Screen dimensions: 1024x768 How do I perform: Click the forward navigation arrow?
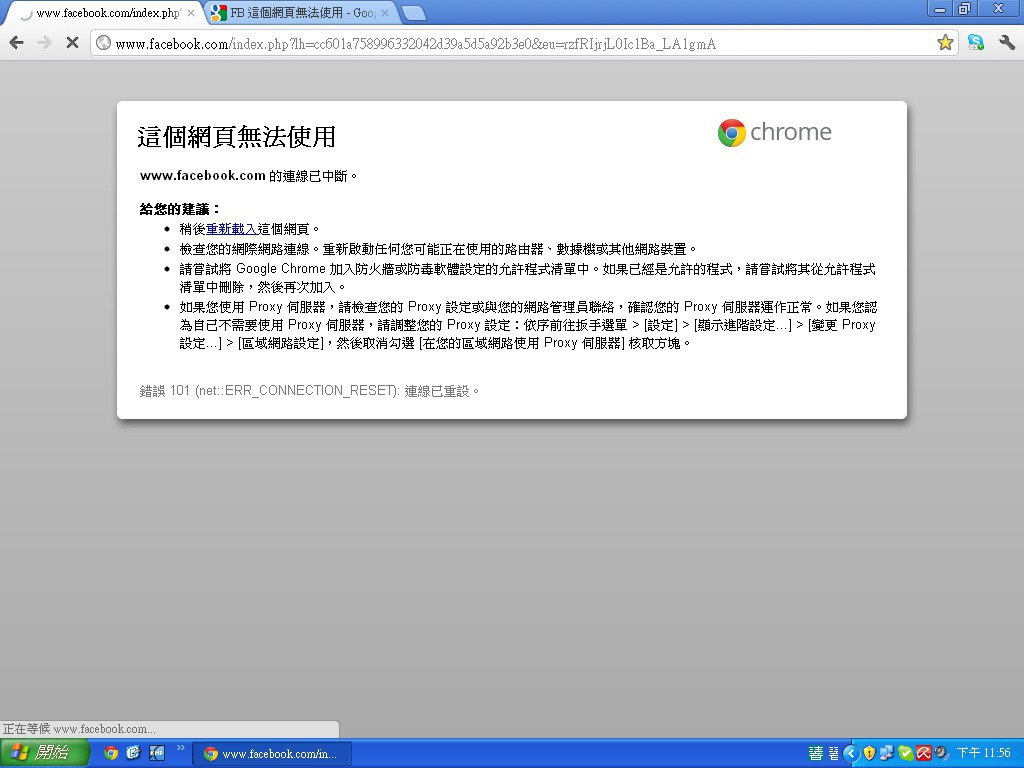(44, 43)
